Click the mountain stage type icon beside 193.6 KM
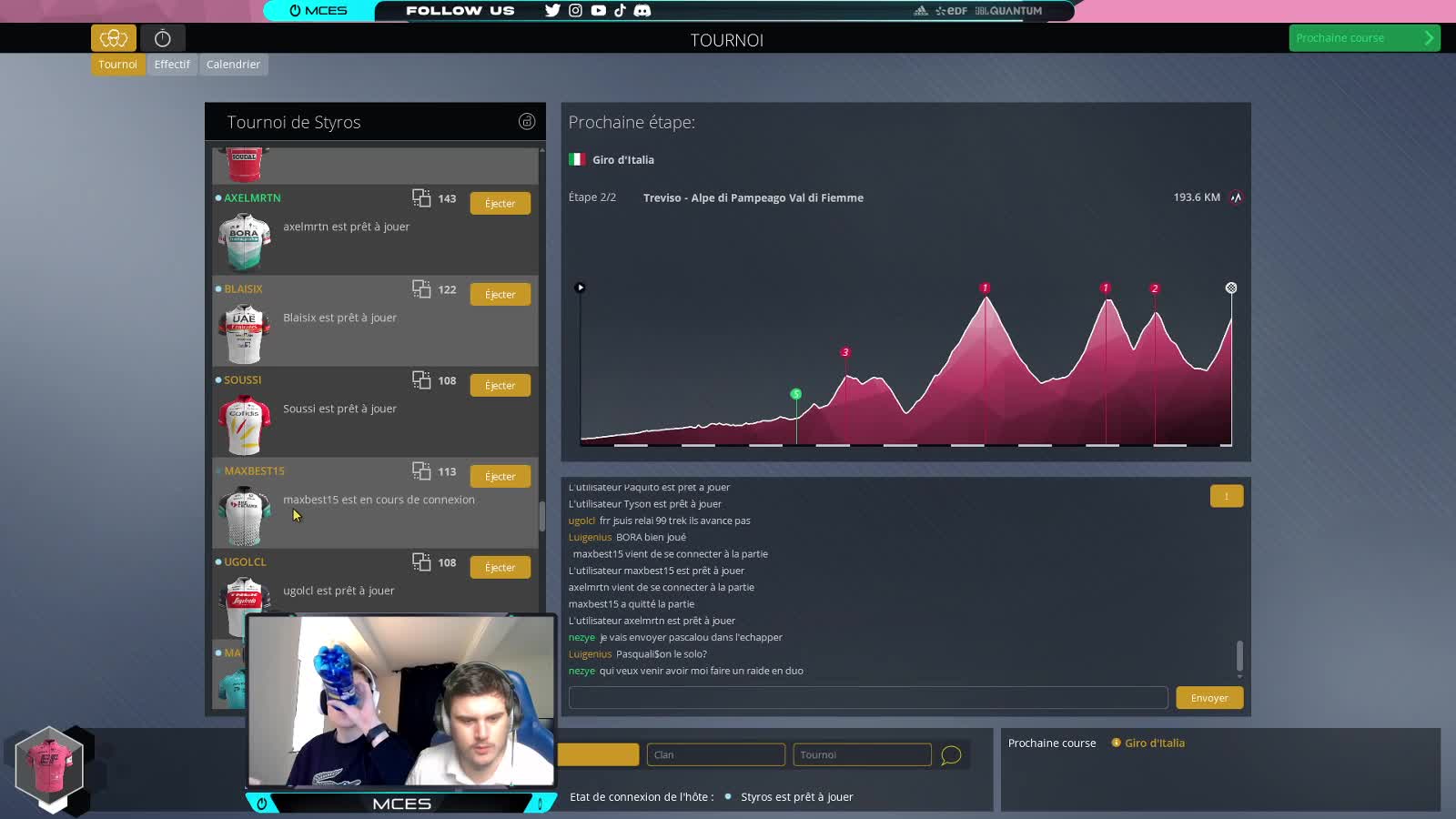 coord(1236,197)
